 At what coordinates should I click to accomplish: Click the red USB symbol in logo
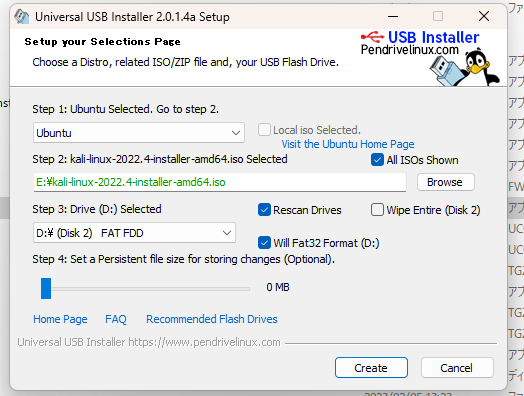(372, 37)
